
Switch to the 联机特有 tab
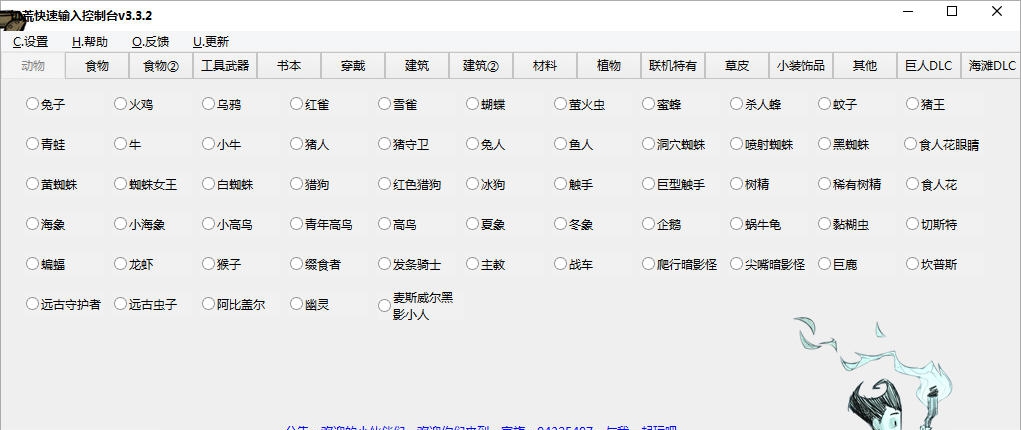click(673, 66)
